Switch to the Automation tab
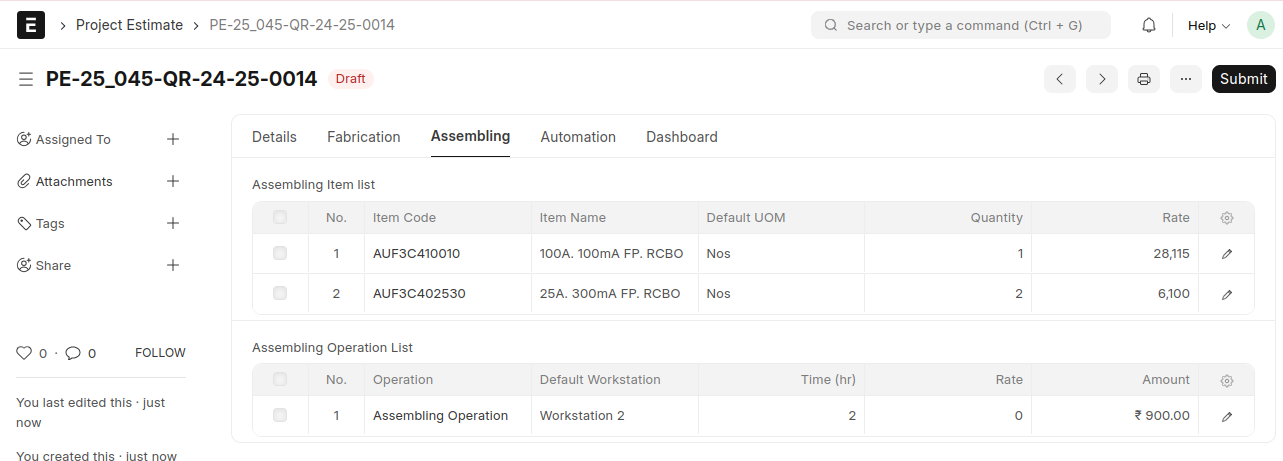Image resolution: width=1283 pixels, height=461 pixels. [578, 137]
